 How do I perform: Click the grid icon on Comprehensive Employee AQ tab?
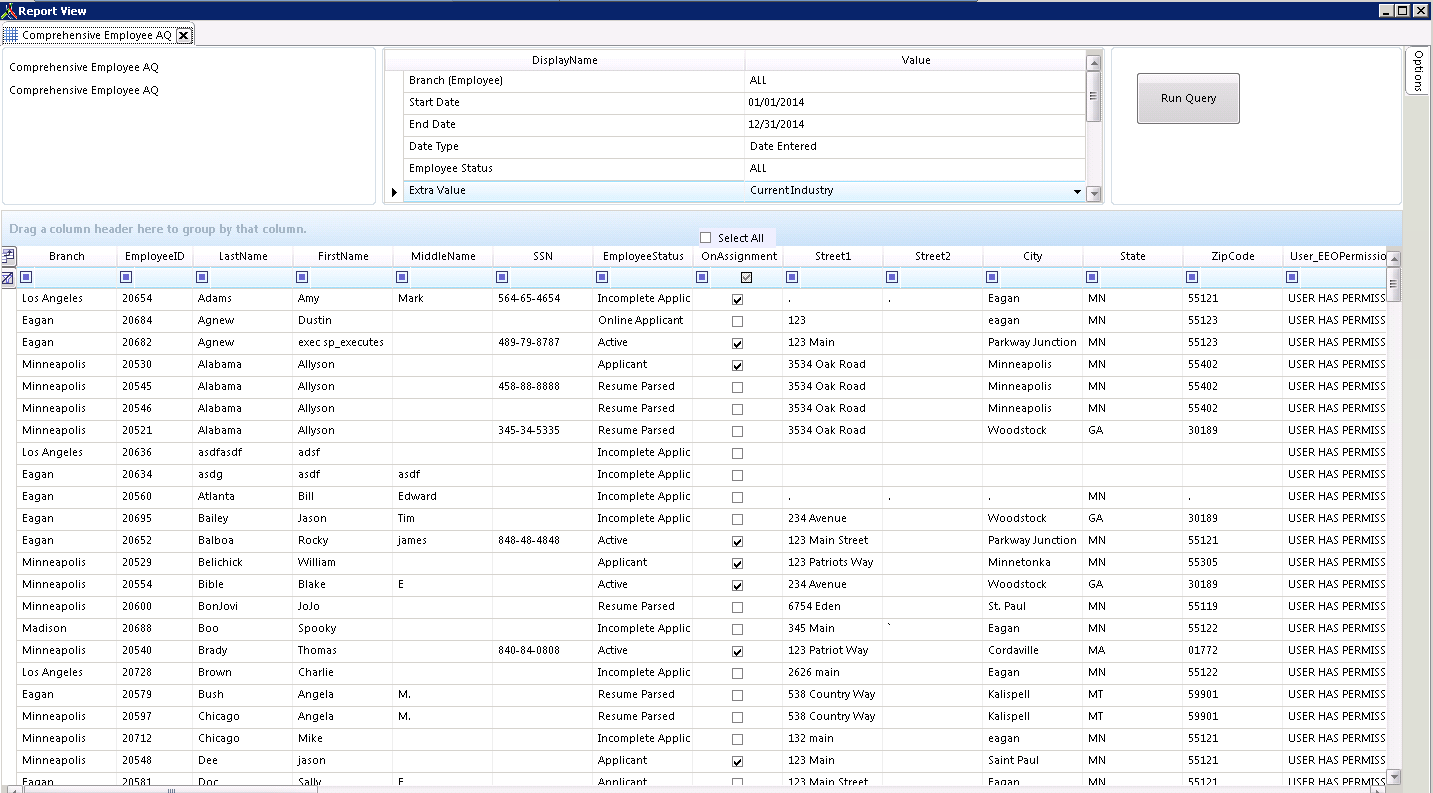click(x=11, y=35)
